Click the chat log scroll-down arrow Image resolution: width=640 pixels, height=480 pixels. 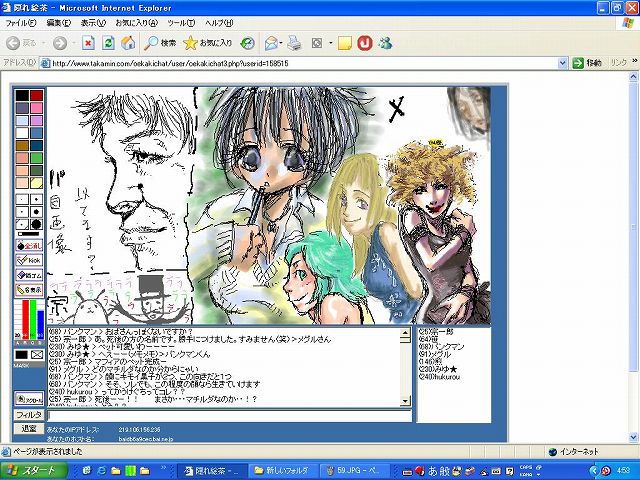(x=405, y=401)
